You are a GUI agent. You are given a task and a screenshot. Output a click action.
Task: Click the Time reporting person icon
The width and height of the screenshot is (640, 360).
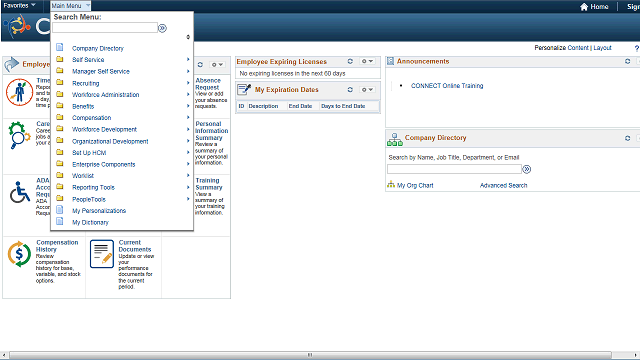click(19, 92)
